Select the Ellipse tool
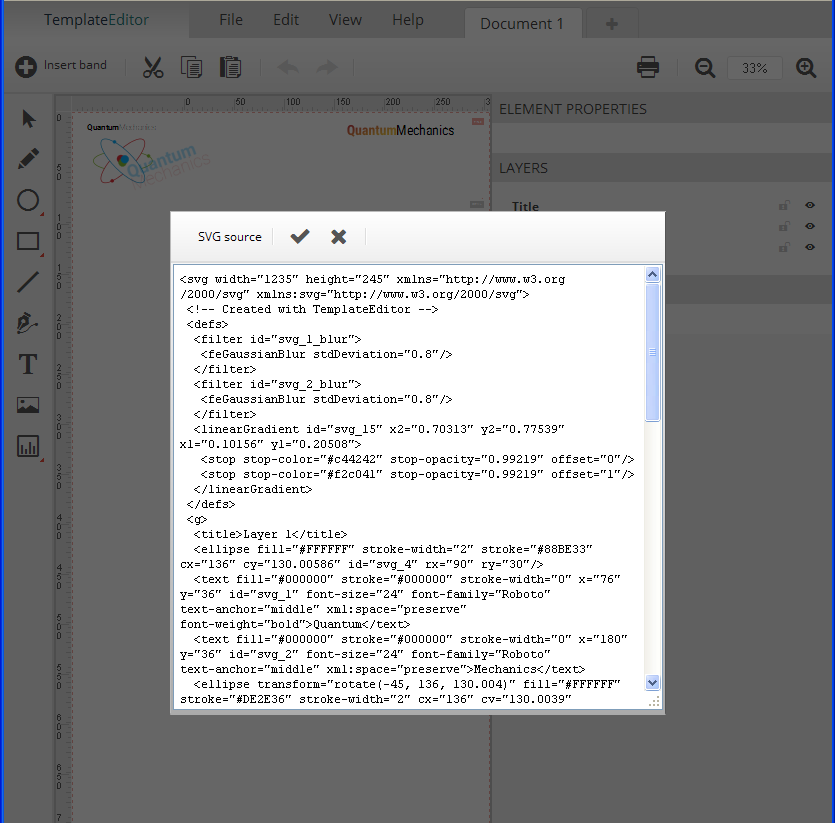 click(x=28, y=200)
